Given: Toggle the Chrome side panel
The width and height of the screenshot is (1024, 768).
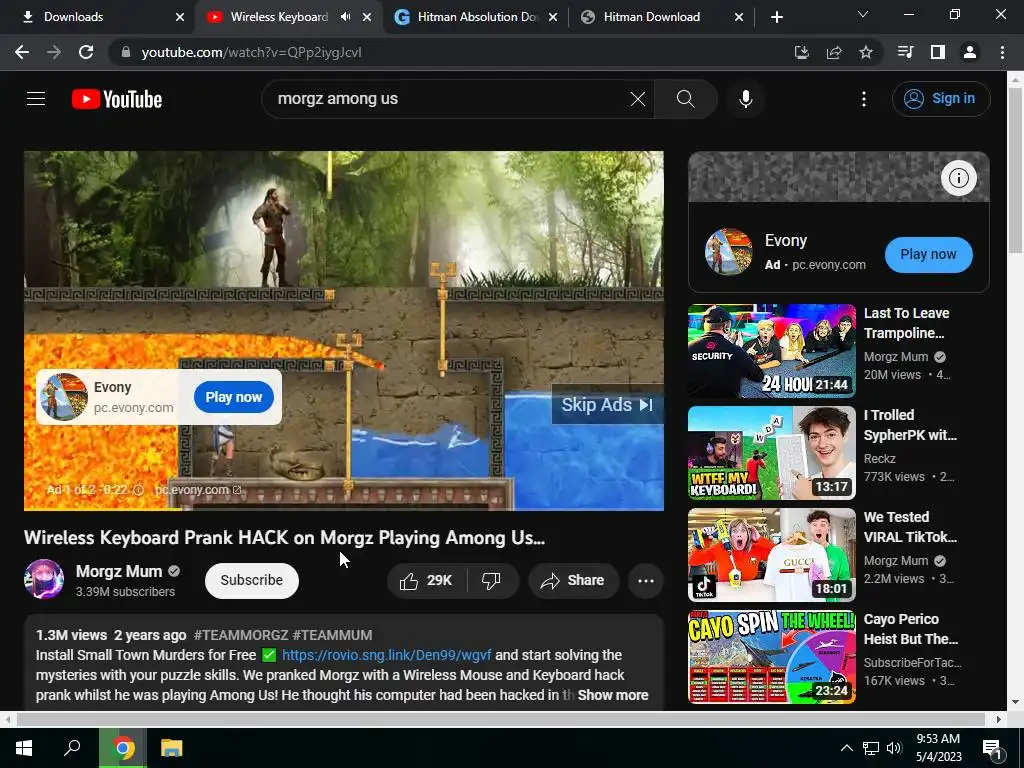Looking at the screenshot, I should pyautogui.click(x=938, y=52).
